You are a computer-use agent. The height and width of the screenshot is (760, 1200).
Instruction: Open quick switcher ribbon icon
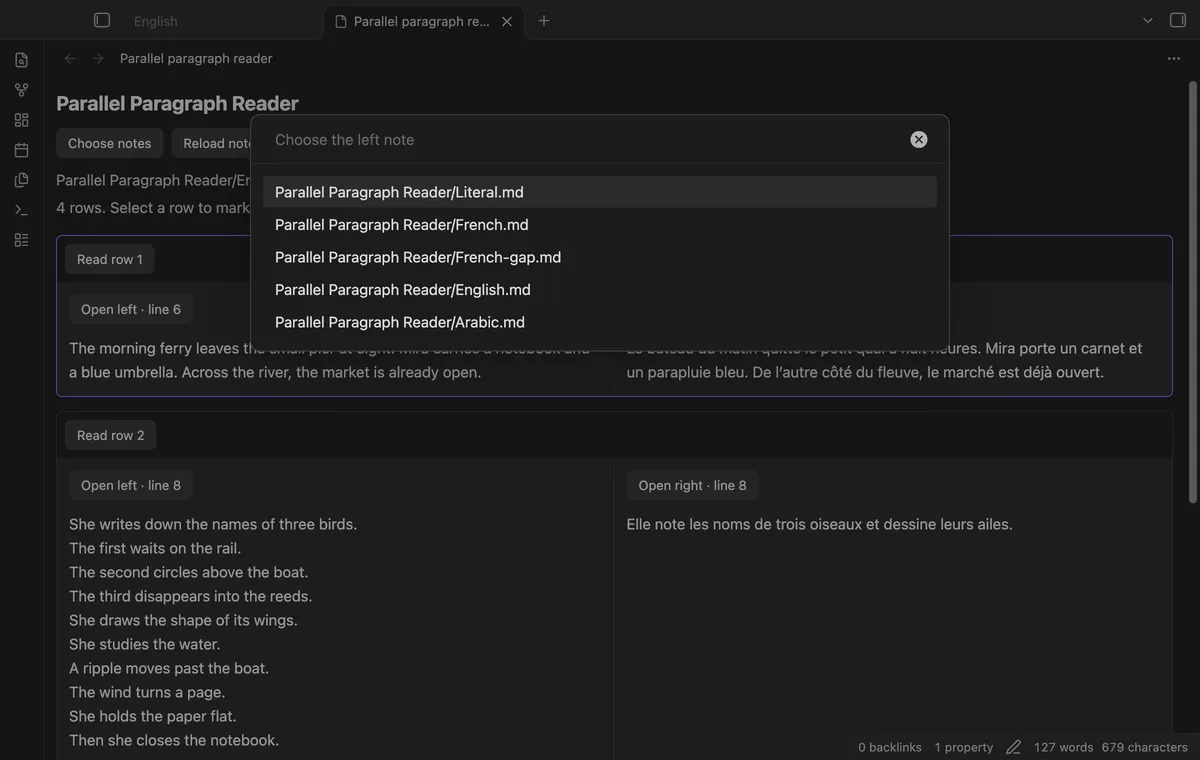21,60
